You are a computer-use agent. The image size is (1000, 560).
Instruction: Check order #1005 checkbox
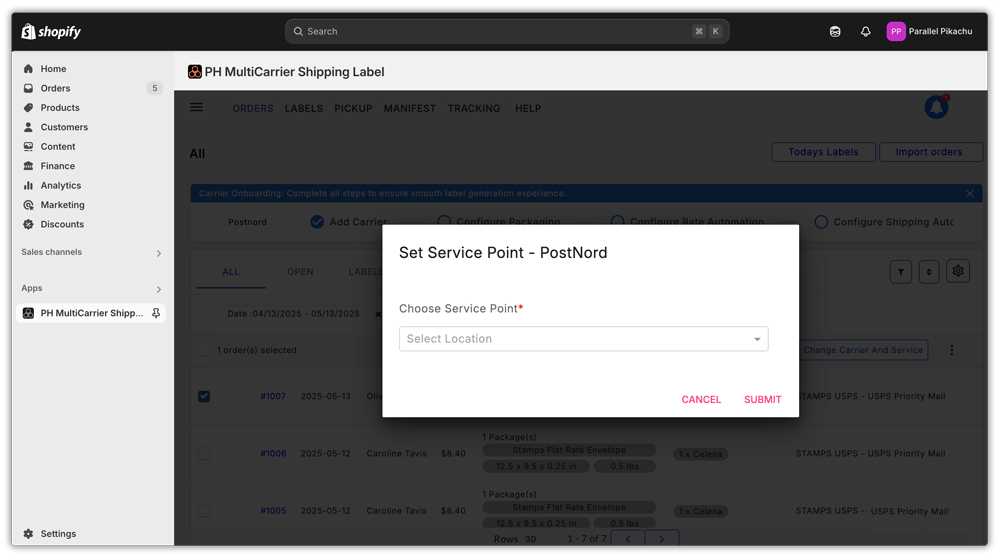pyautogui.click(x=204, y=511)
